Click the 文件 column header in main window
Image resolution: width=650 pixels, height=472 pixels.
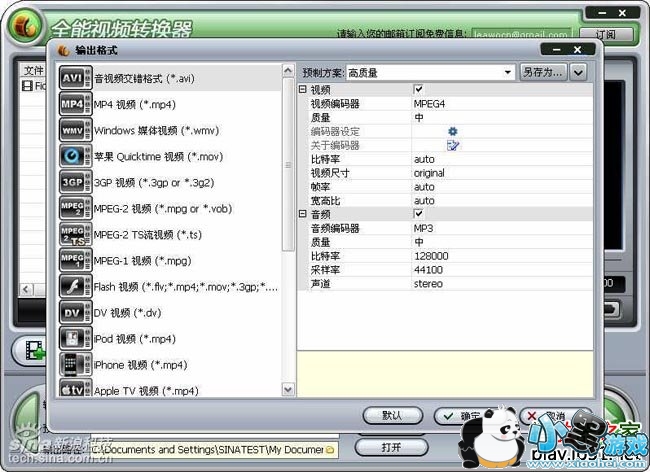click(33, 70)
